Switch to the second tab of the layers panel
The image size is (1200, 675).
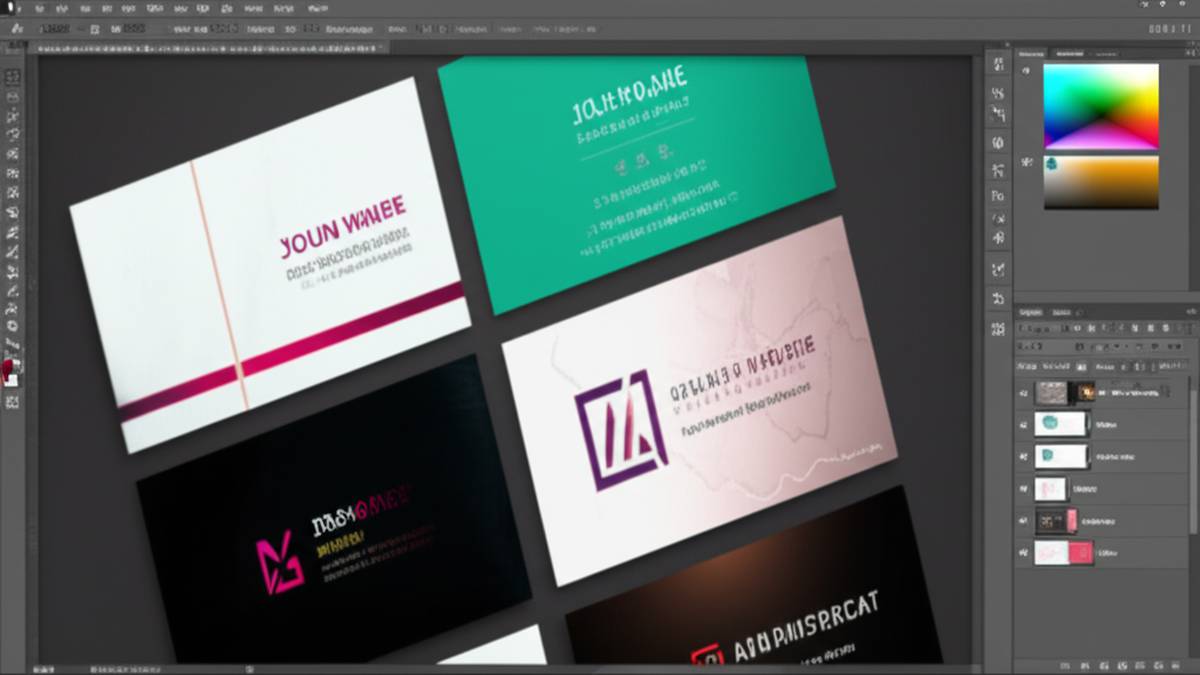[x=1060, y=312]
